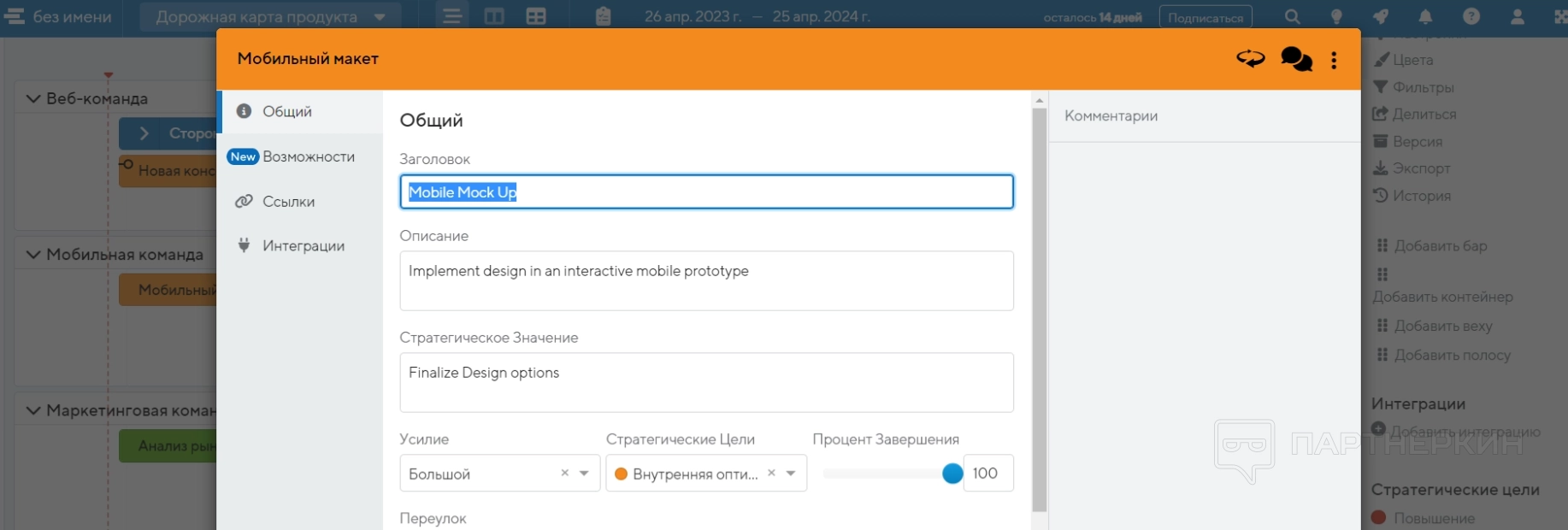Image resolution: width=1568 pixels, height=530 pixels.
Task: Open notifications bell icon
Action: pyautogui.click(x=1425, y=17)
